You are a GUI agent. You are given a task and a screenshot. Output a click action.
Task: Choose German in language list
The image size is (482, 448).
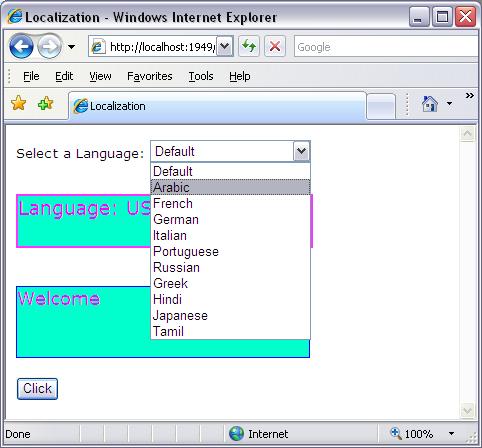(231, 219)
